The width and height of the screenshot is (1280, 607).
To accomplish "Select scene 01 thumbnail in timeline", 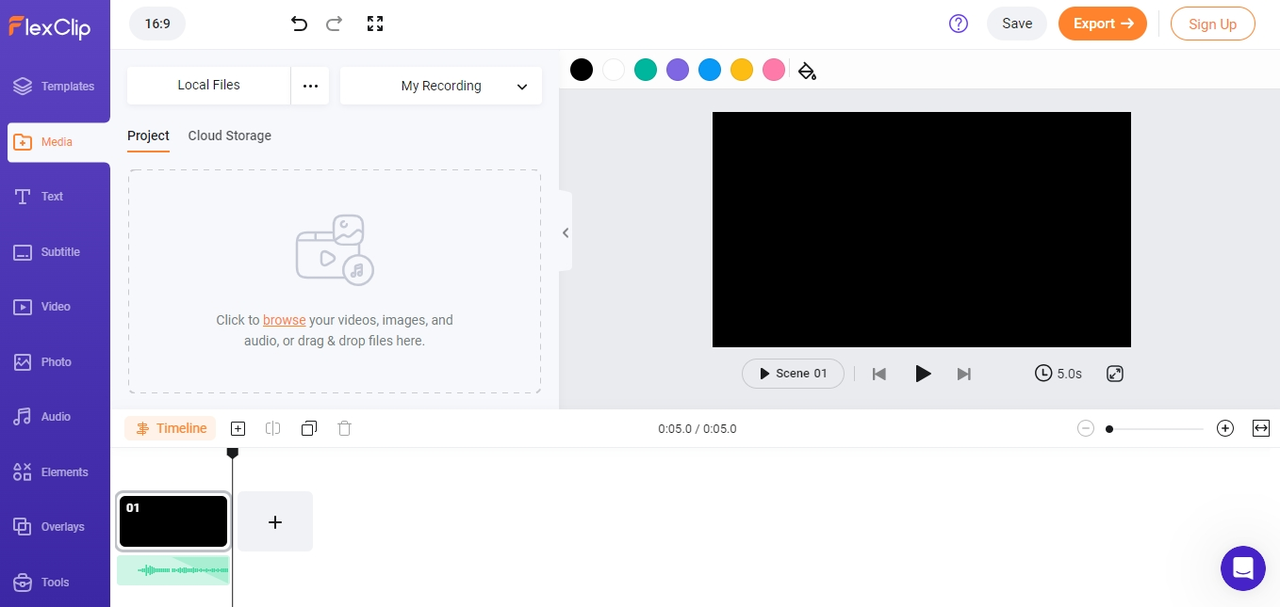I will click(x=173, y=521).
